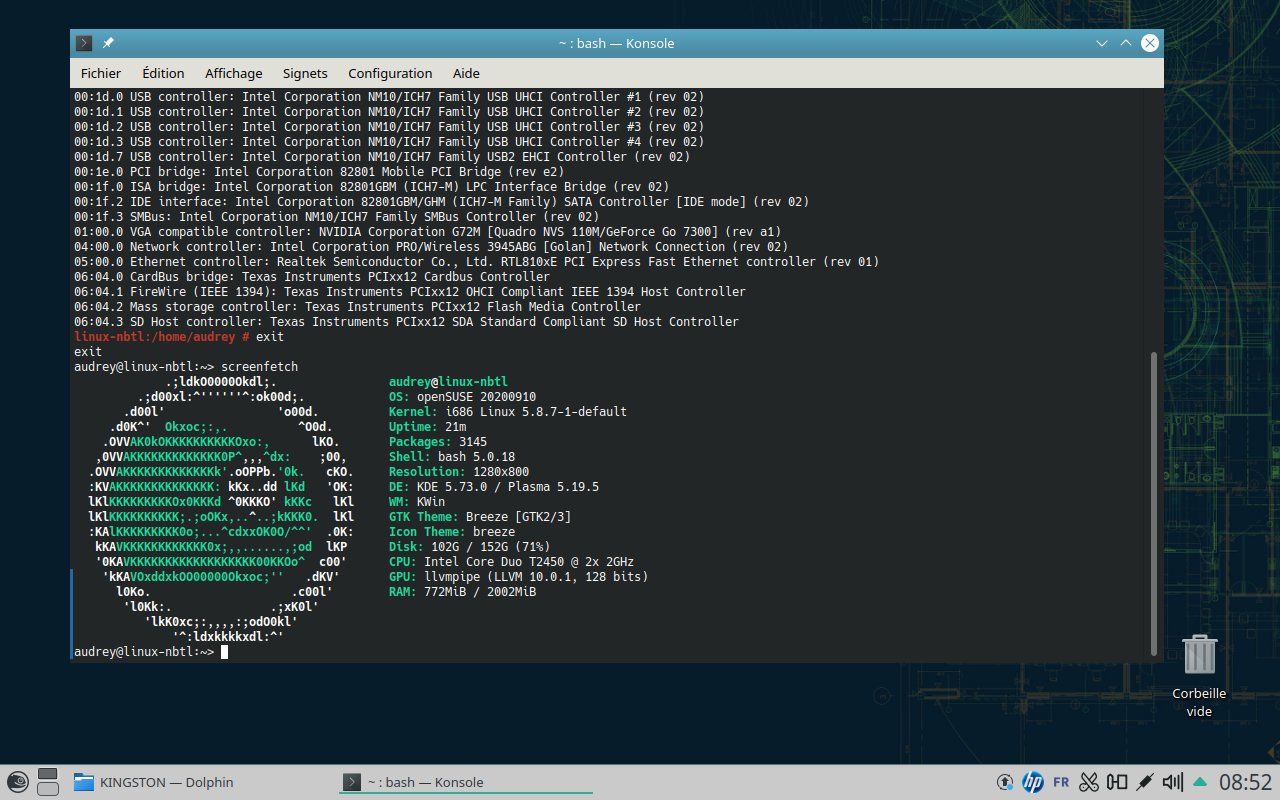
Task: Open the stylus/tablet settings tray icon
Action: (x=1143, y=782)
